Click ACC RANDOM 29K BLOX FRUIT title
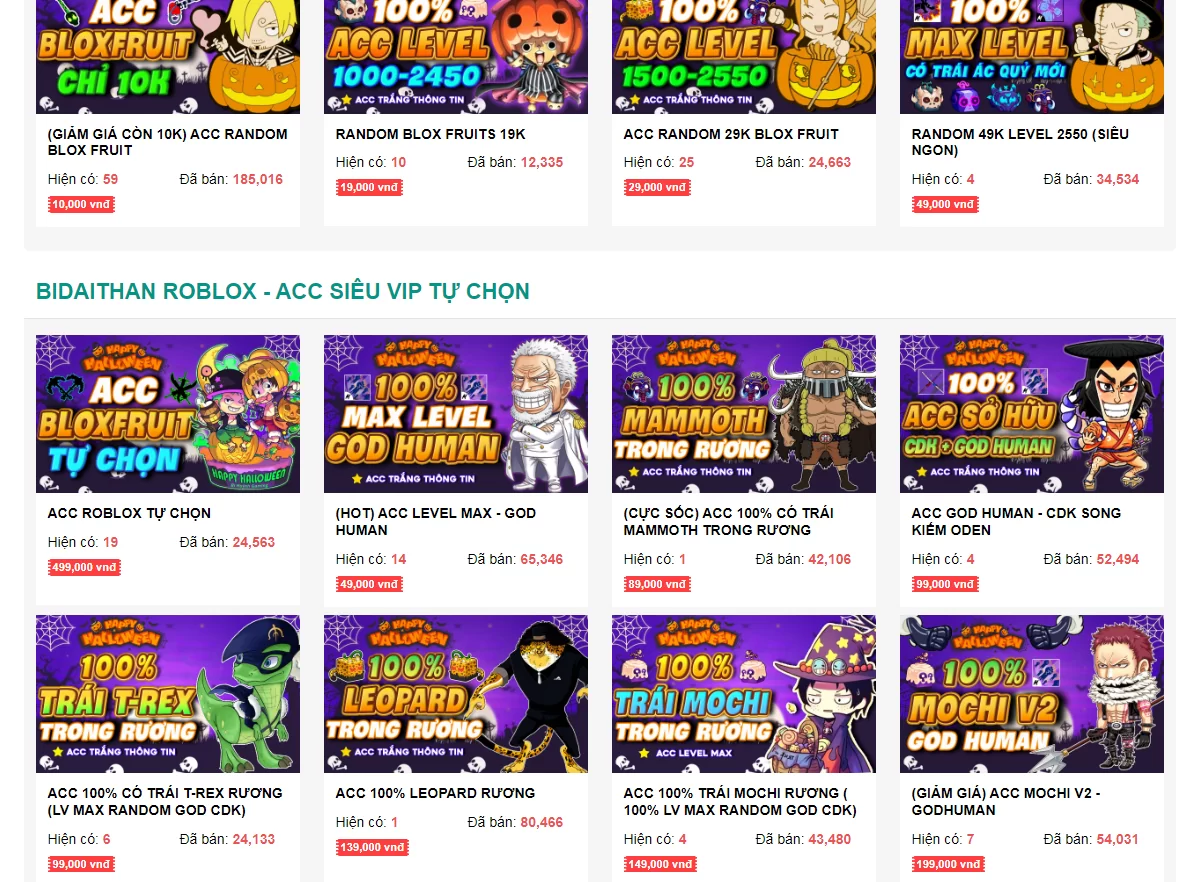This screenshot has height=882, width=1196. click(731, 134)
